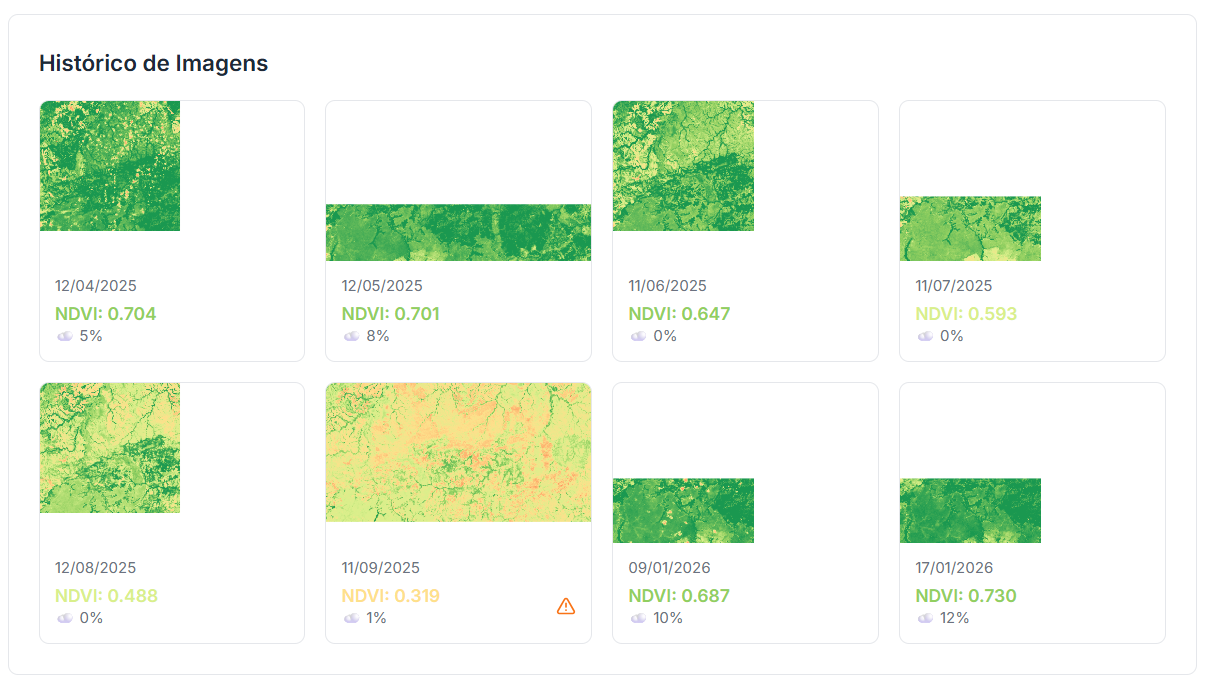The height and width of the screenshot is (685, 1207).
Task: Open the 12/04/2025 satellite image thumbnail
Action: tap(110, 166)
